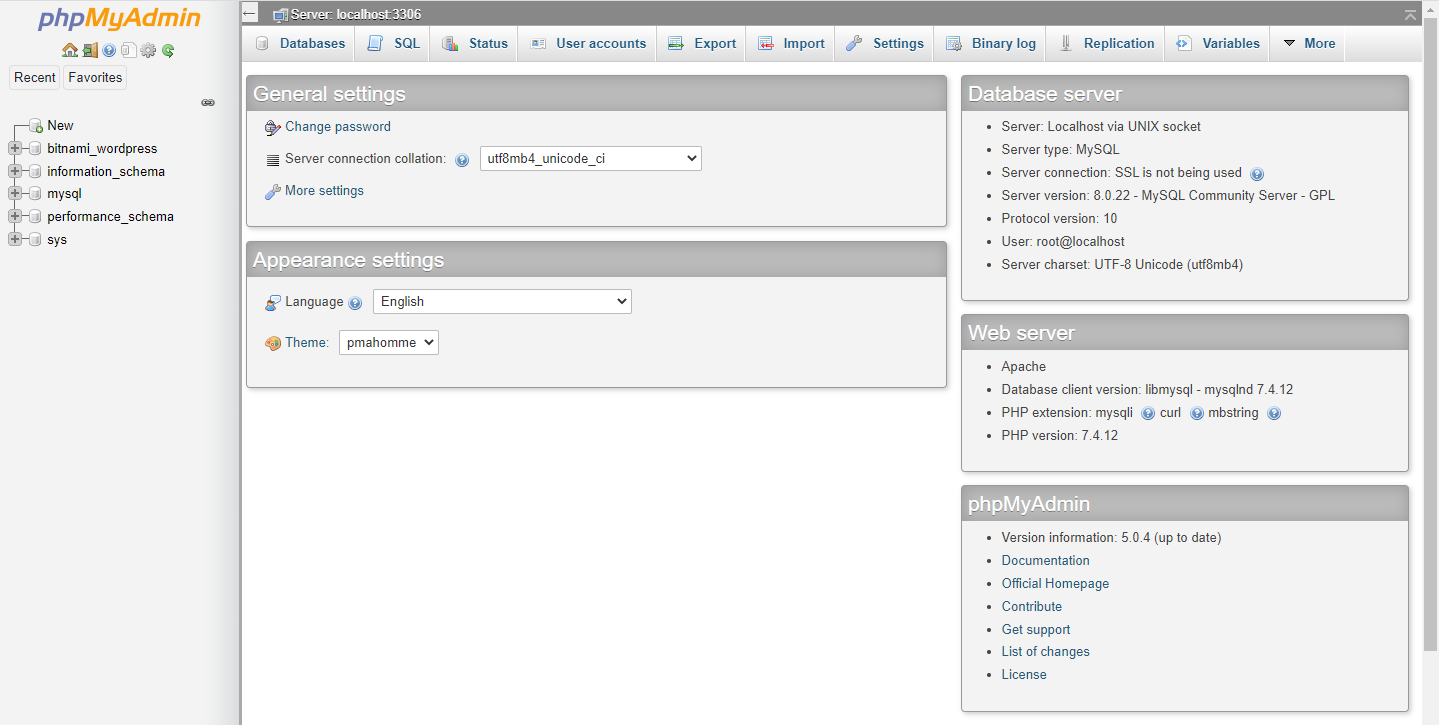Open the SQL tab

394,44
